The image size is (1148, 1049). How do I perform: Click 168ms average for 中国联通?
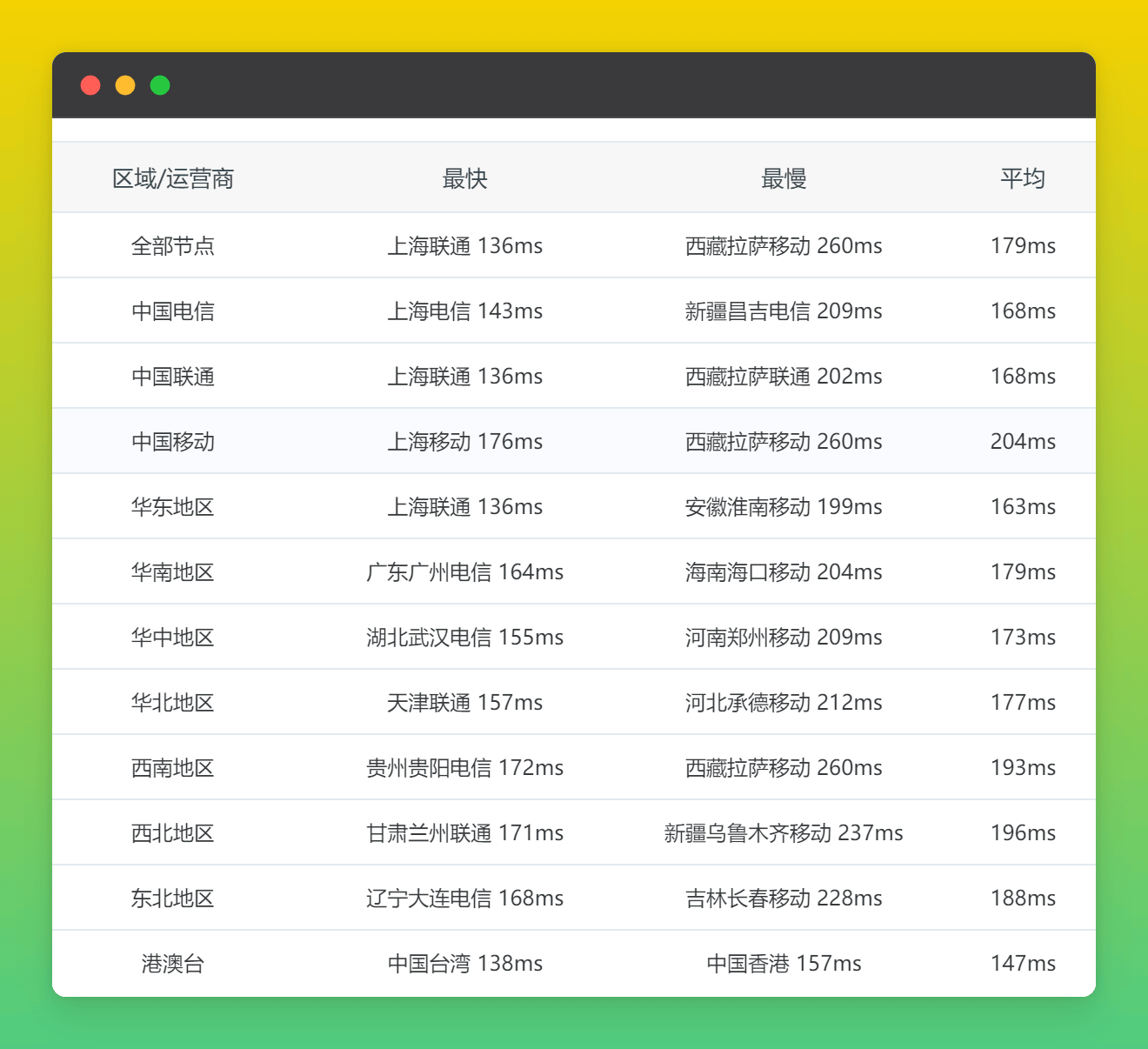(1023, 377)
